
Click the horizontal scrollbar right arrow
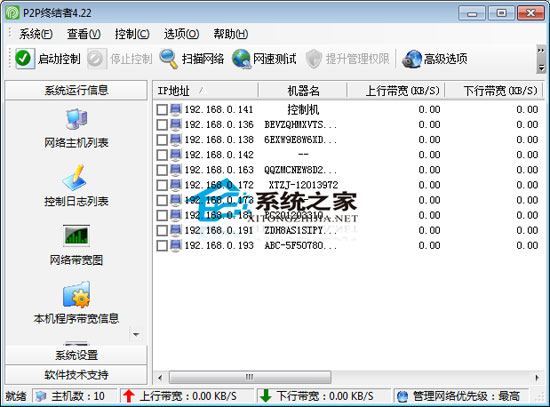537,378
